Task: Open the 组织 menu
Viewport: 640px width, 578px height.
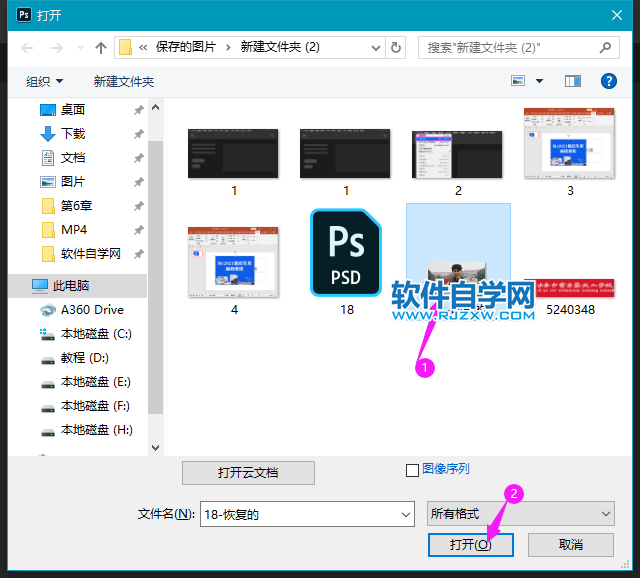Action: [44, 81]
